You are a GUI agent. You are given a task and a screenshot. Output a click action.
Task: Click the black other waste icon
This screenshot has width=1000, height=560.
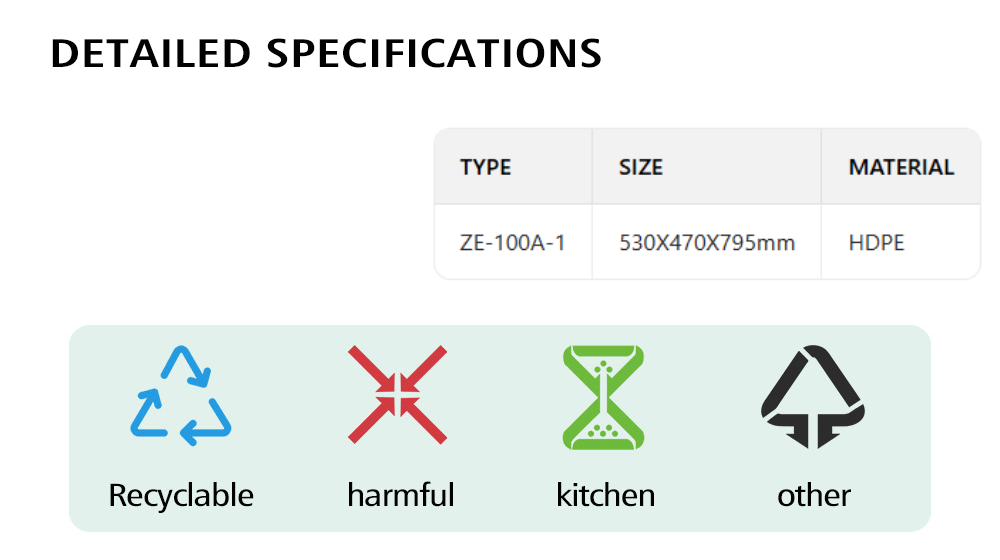pyautogui.click(x=813, y=396)
